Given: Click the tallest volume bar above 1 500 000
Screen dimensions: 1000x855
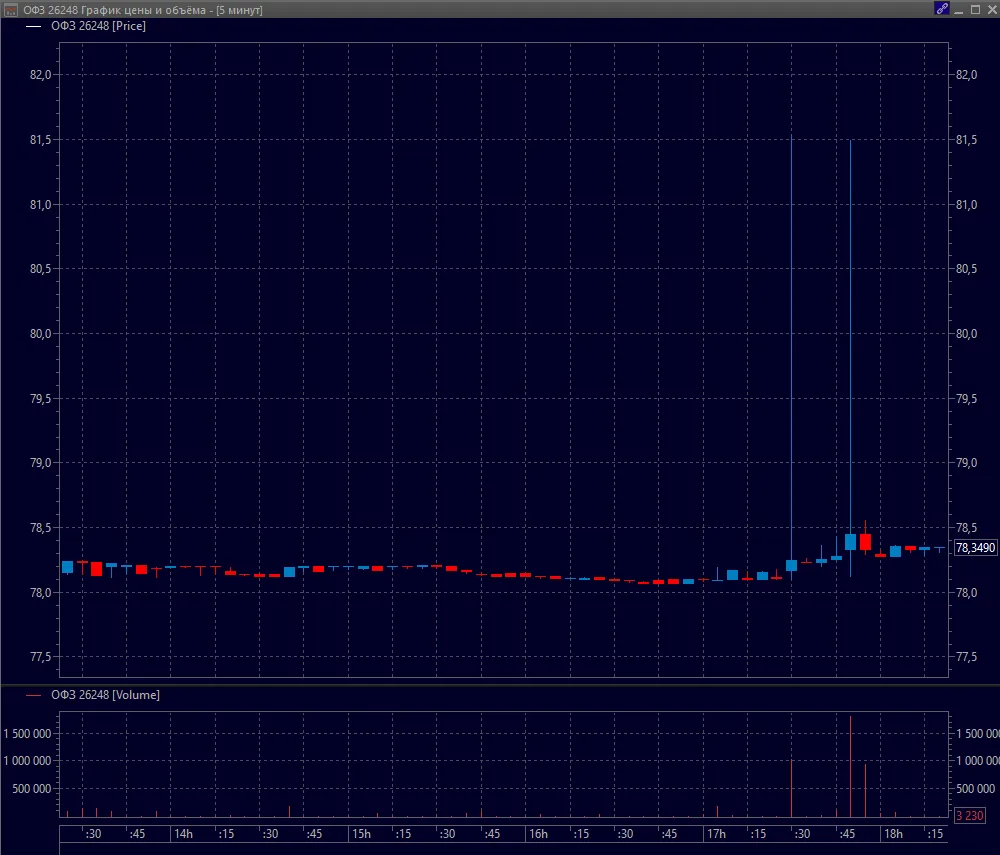Looking at the screenshot, I should pyautogui.click(x=850, y=766).
